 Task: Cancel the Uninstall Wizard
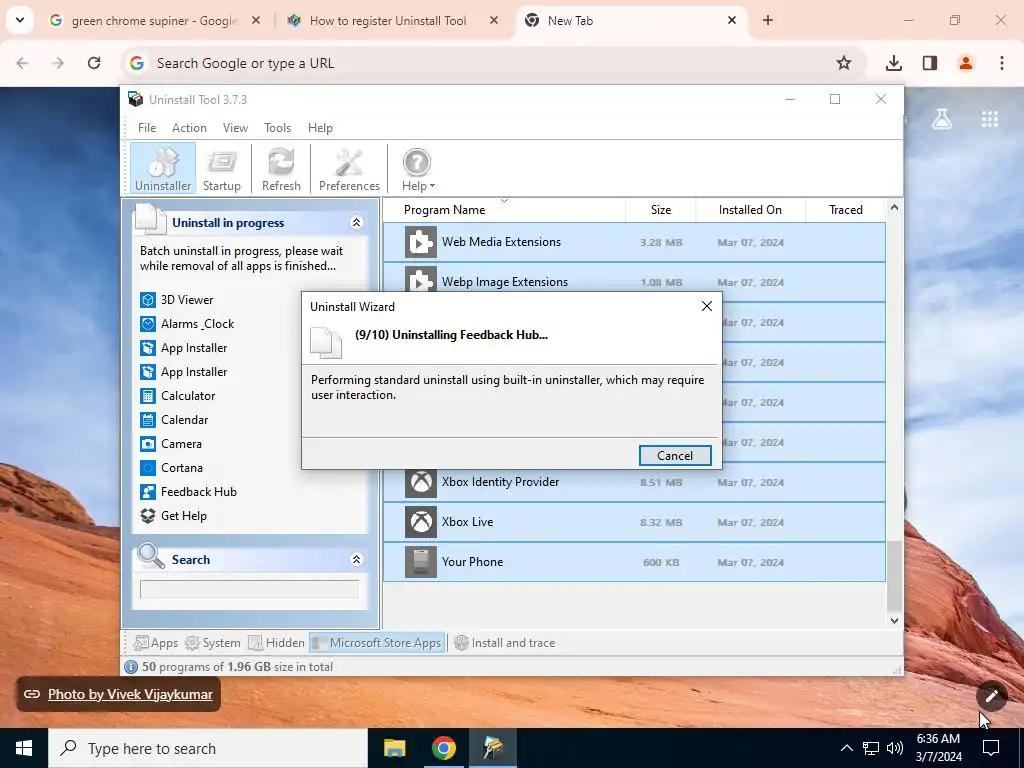pos(675,456)
